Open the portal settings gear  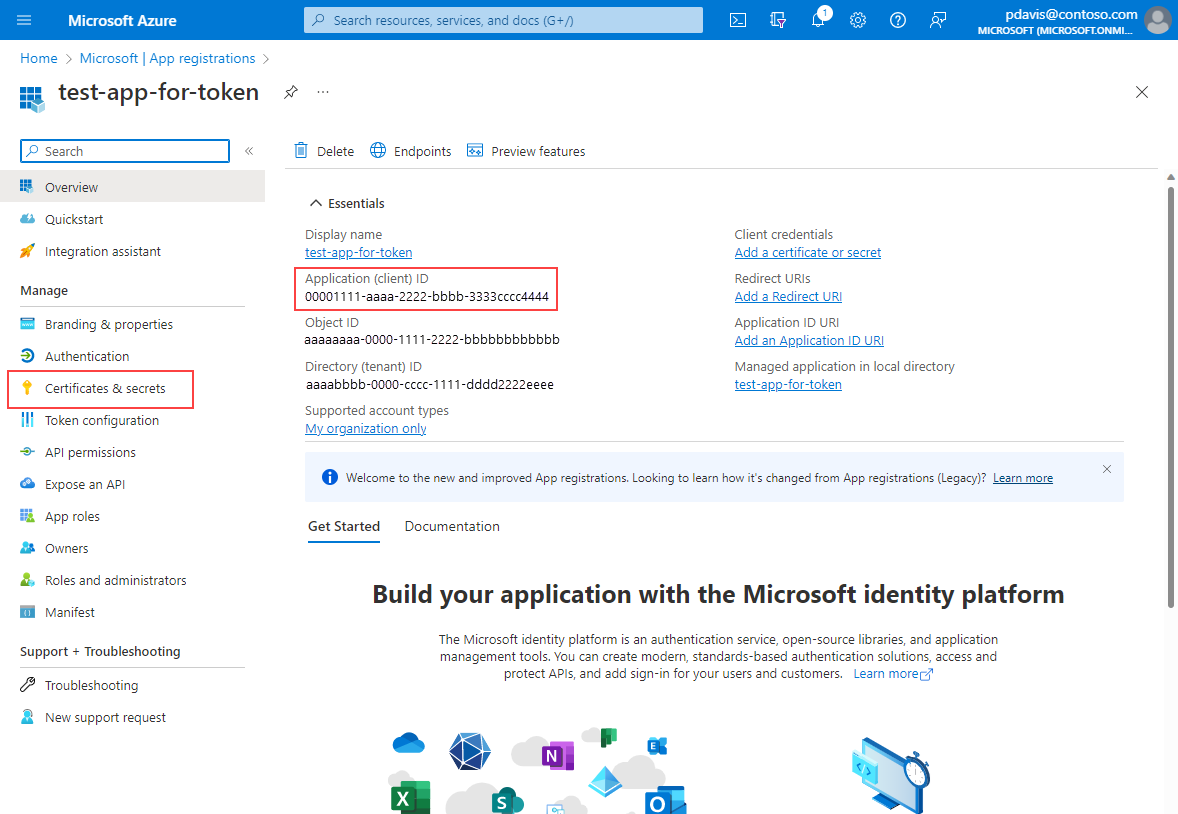click(x=858, y=20)
